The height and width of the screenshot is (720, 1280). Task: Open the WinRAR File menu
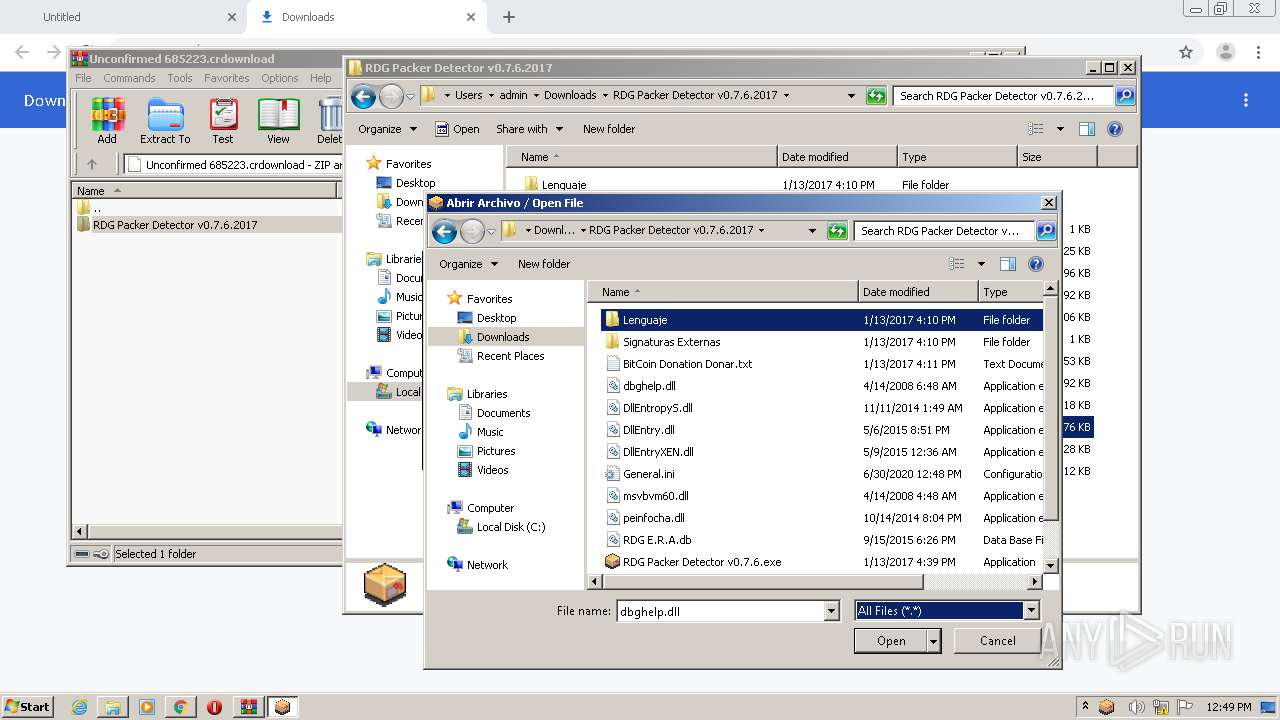tap(83, 78)
